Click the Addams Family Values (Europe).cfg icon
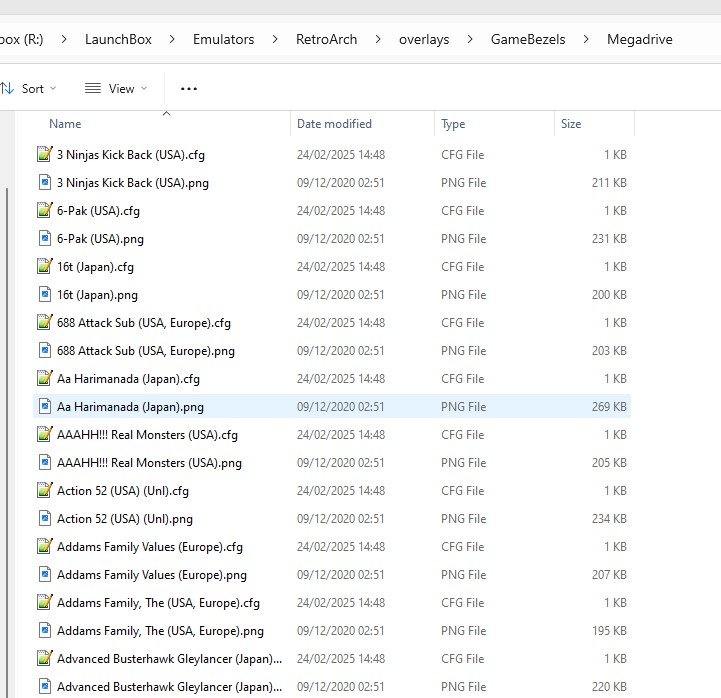This screenshot has width=721, height=698. coord(45,547)
